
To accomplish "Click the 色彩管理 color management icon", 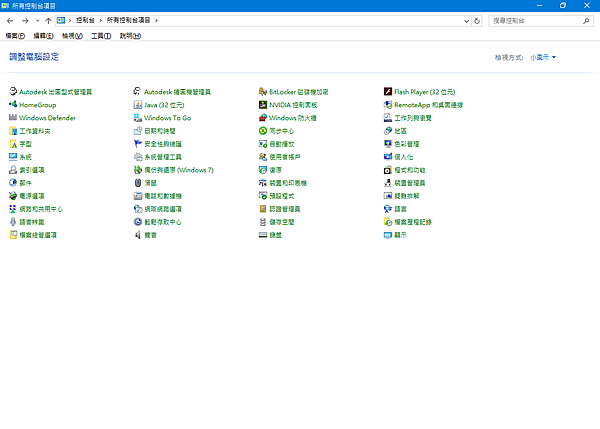I will [x=388, y=144].
